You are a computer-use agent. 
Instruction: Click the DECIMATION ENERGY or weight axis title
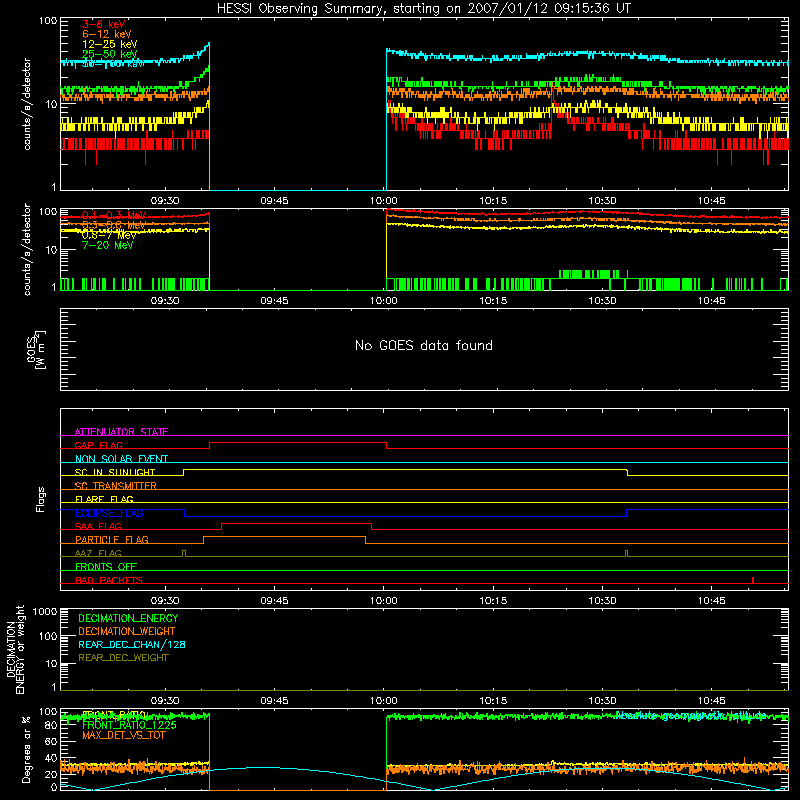(16, 650)
